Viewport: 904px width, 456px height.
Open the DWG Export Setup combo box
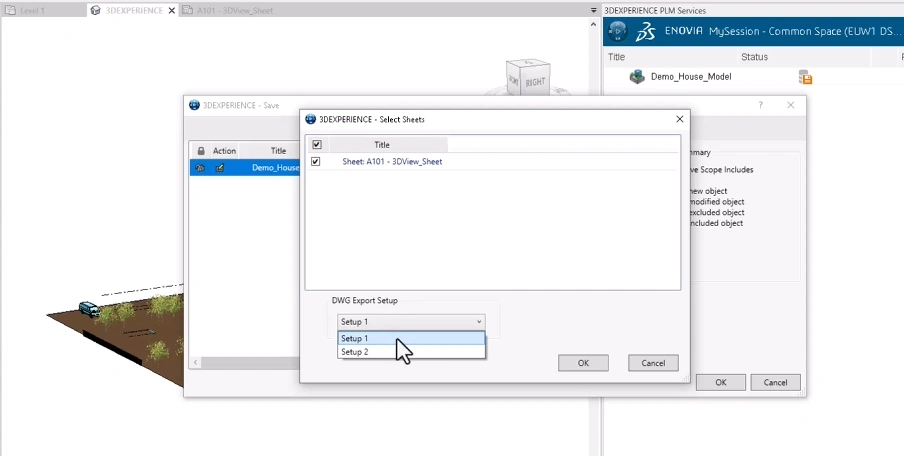coord(411,322)
